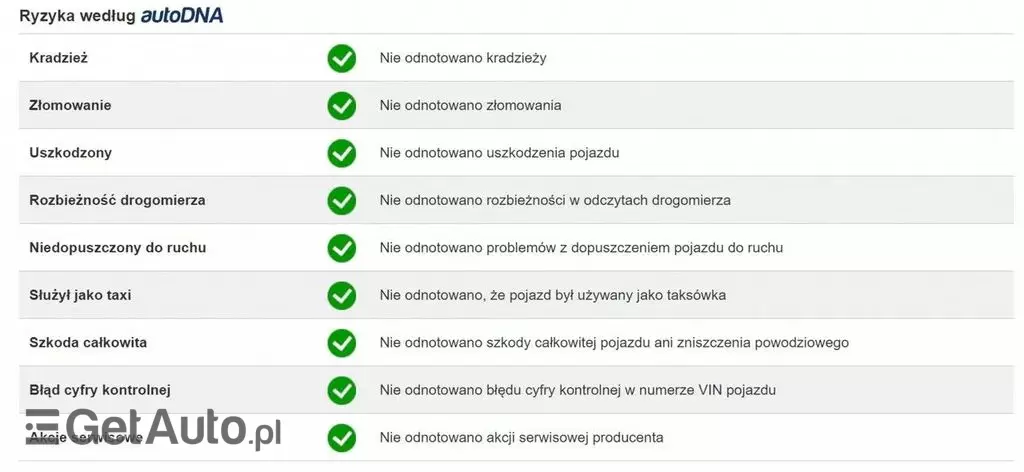Click 'Nie odnotowano akcji serwisowej producenta' text
Image resolution: width=1024 pixels, height=472 pixels.
(521, 437)
